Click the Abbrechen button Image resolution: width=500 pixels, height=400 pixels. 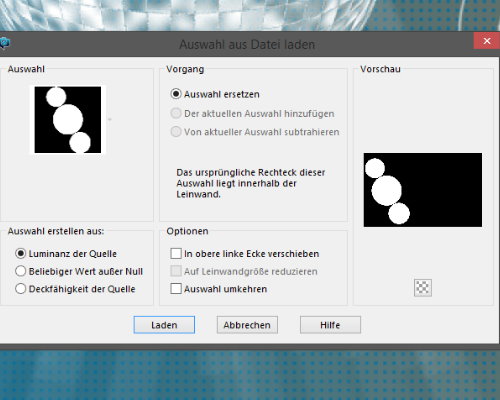[x=247, y=325]
